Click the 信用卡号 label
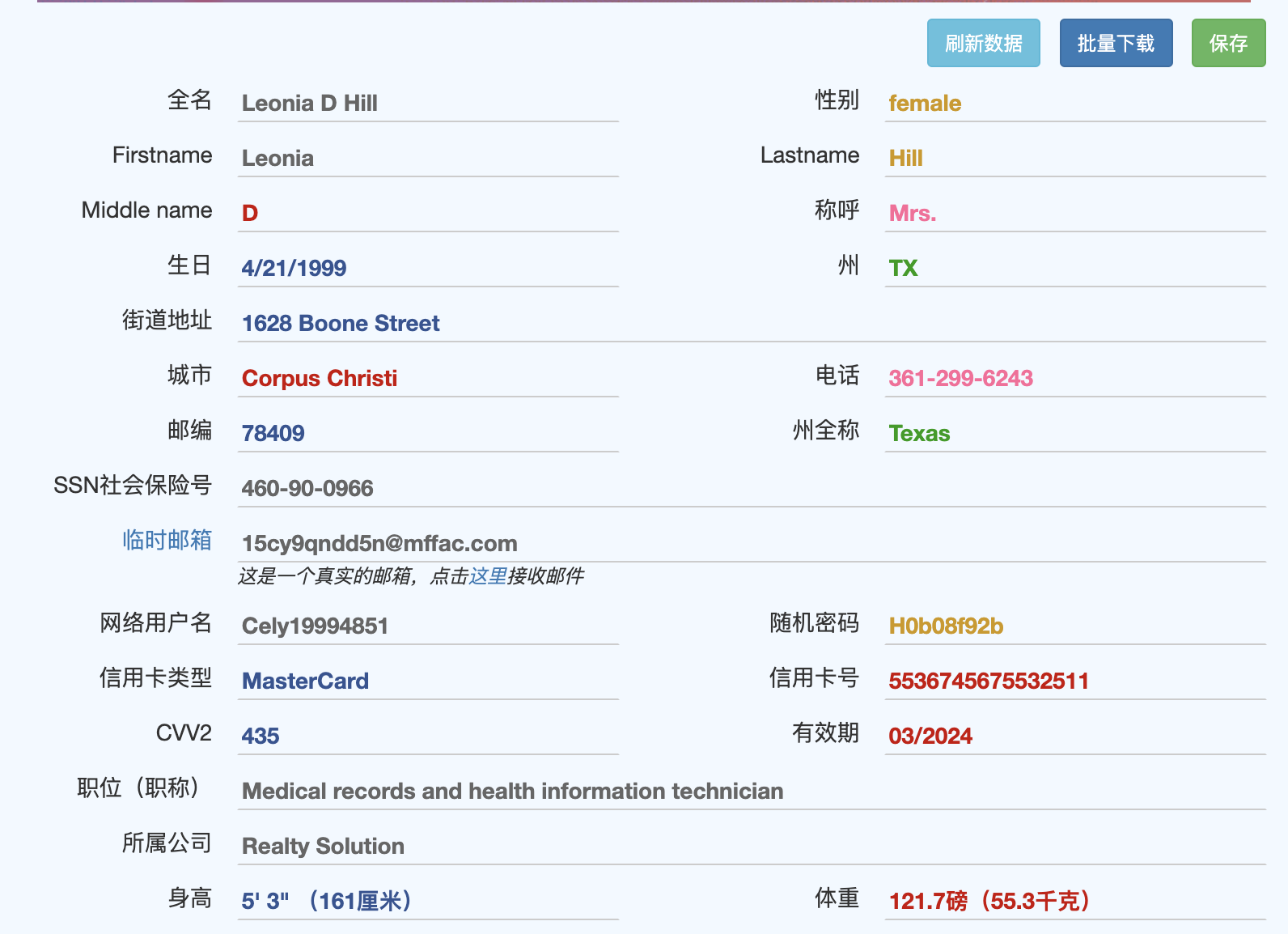Screen dimensions: 1288x934 pos(814,677)
